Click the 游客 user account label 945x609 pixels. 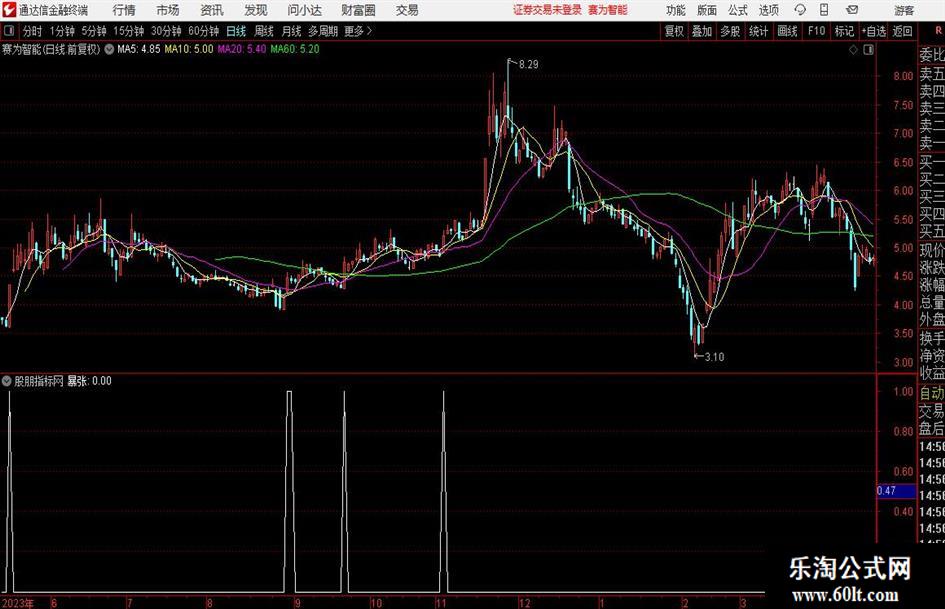coord(903,10)
